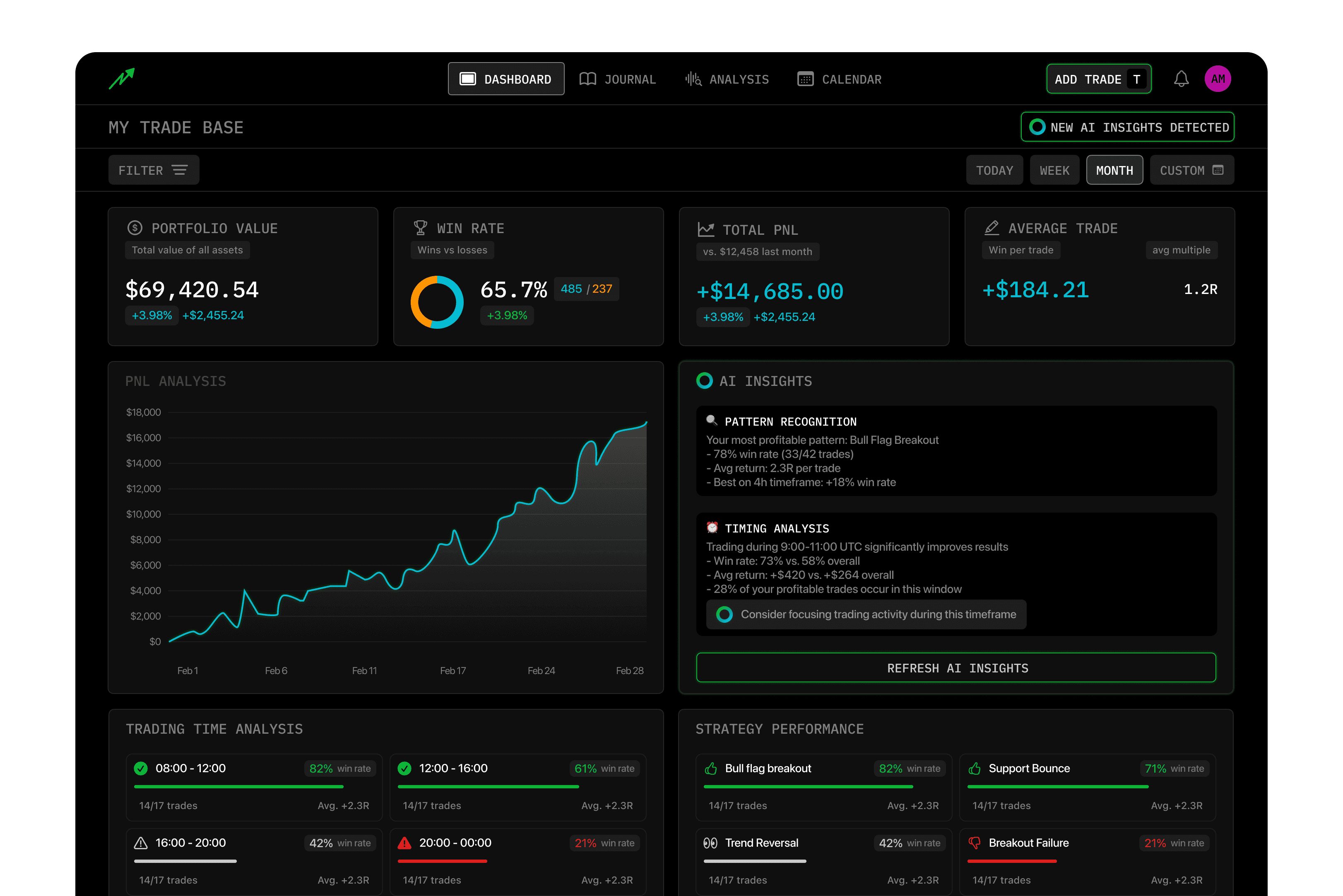The height and width of the screenshot is (896, 1343).
Task: Click the green arrow app logo
Action: pyautogui.click(x=122, y=78)
